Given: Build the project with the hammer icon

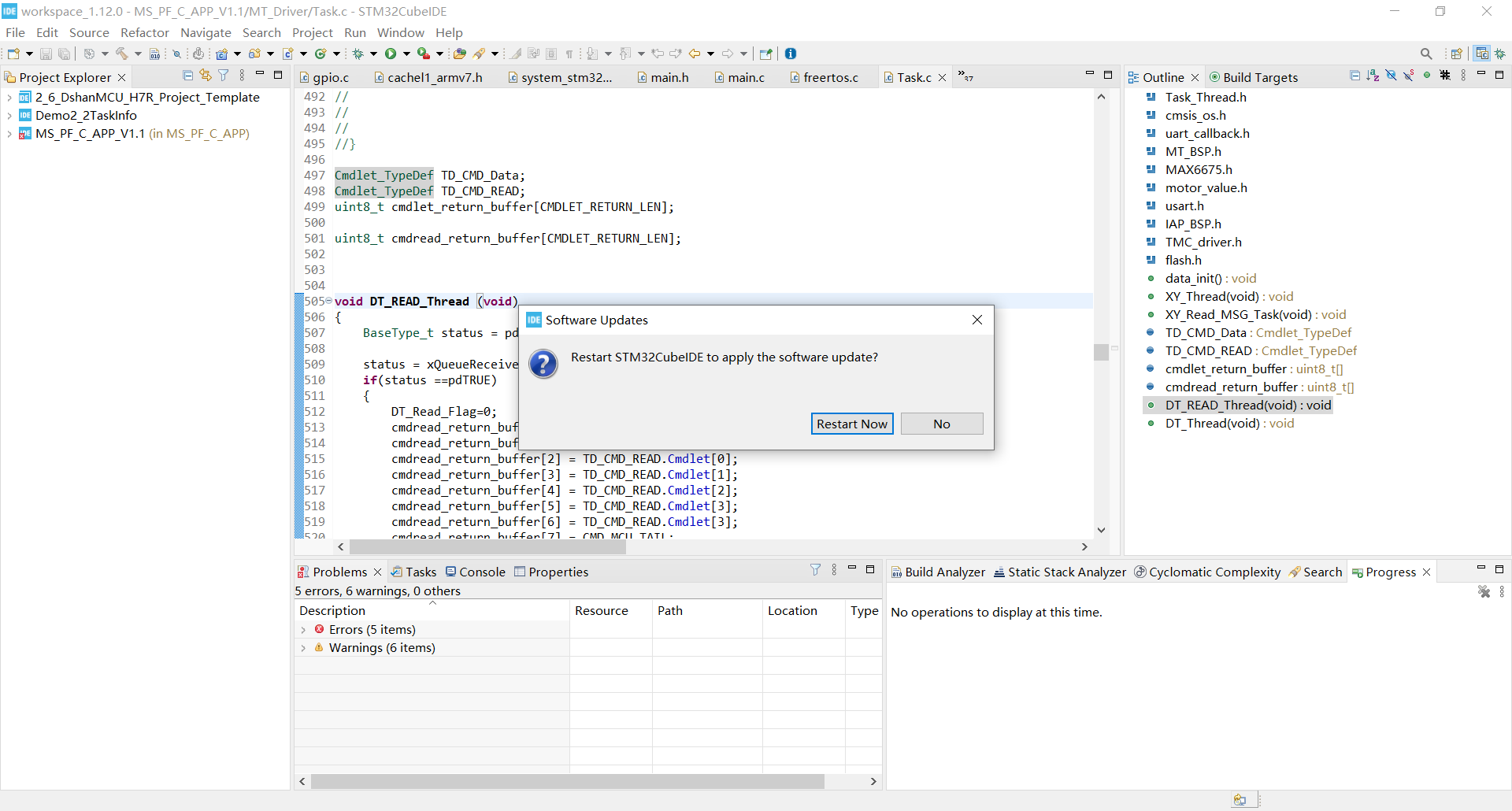Looking at the screenshot, I should (122, 54).
